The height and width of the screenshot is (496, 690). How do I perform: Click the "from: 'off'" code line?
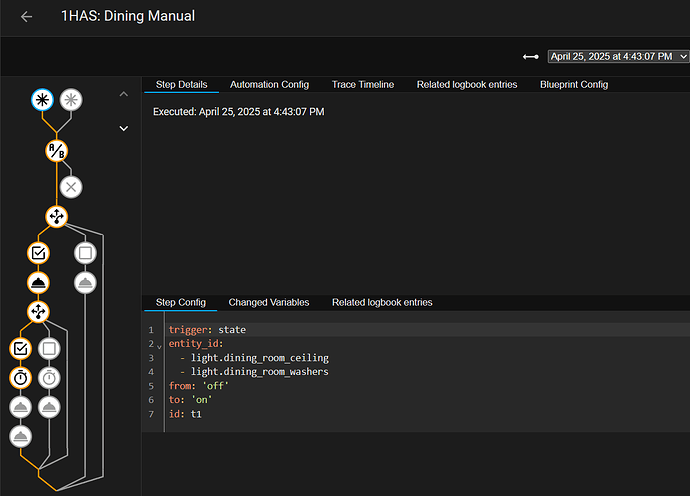pyautogui.click(x=199, y=386)
